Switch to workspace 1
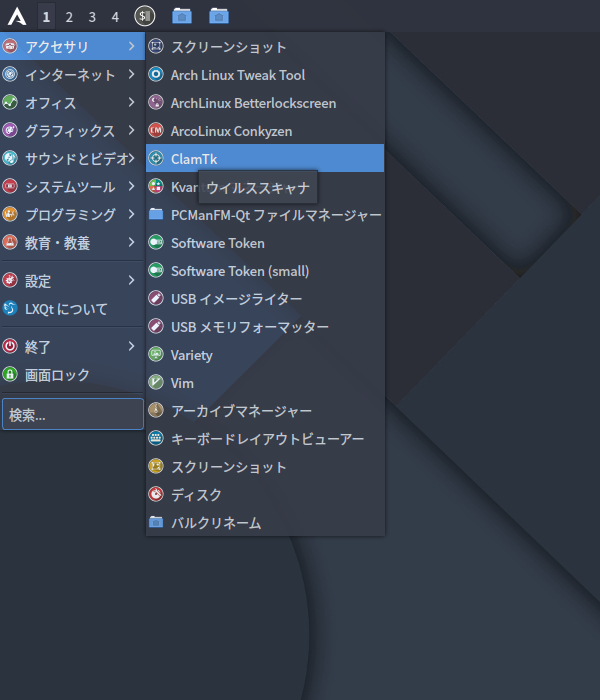 (x=46, y=17)
